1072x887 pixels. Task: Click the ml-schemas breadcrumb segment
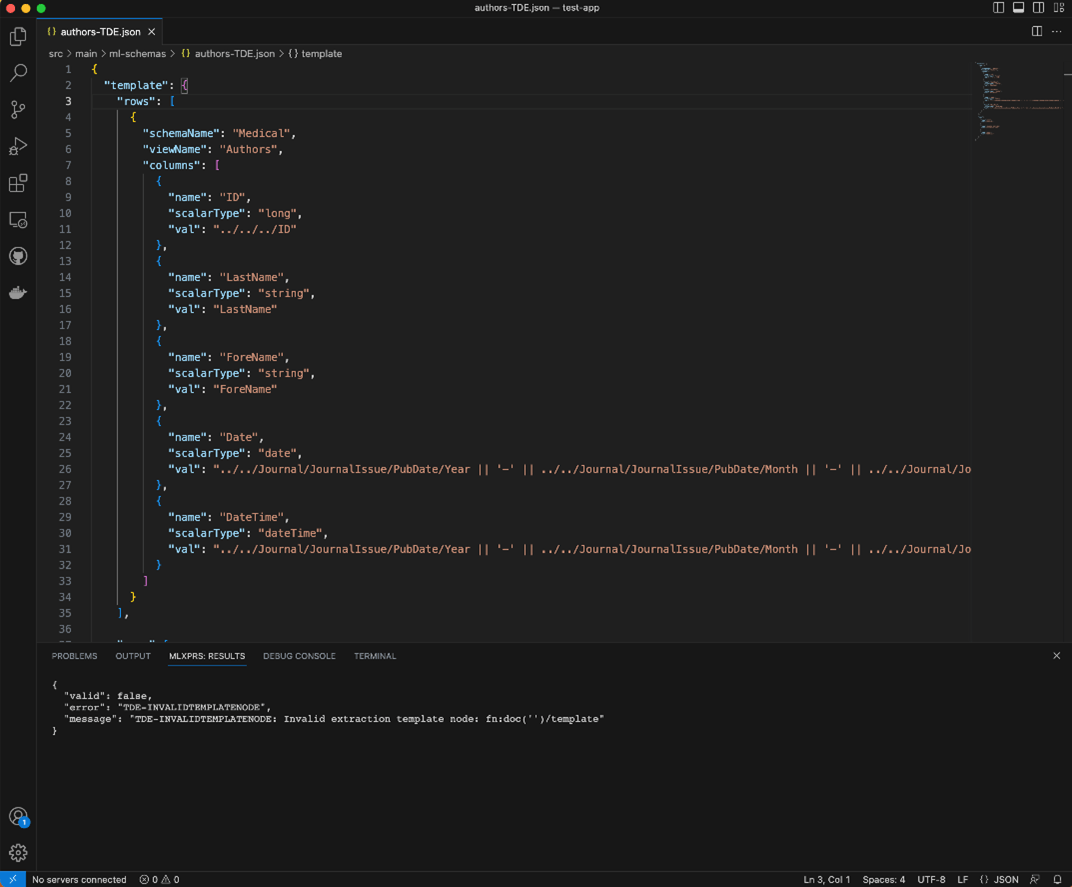coord(137,54)
